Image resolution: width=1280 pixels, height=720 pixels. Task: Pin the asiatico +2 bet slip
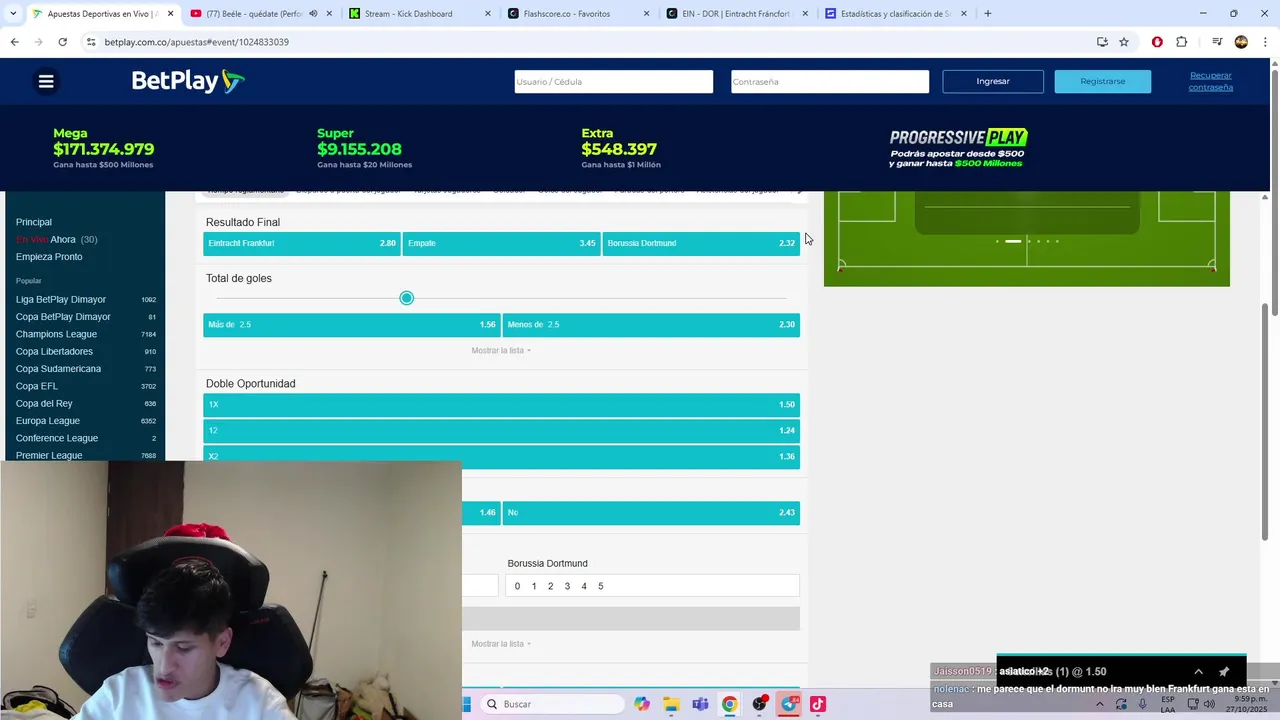[1224, 672]
